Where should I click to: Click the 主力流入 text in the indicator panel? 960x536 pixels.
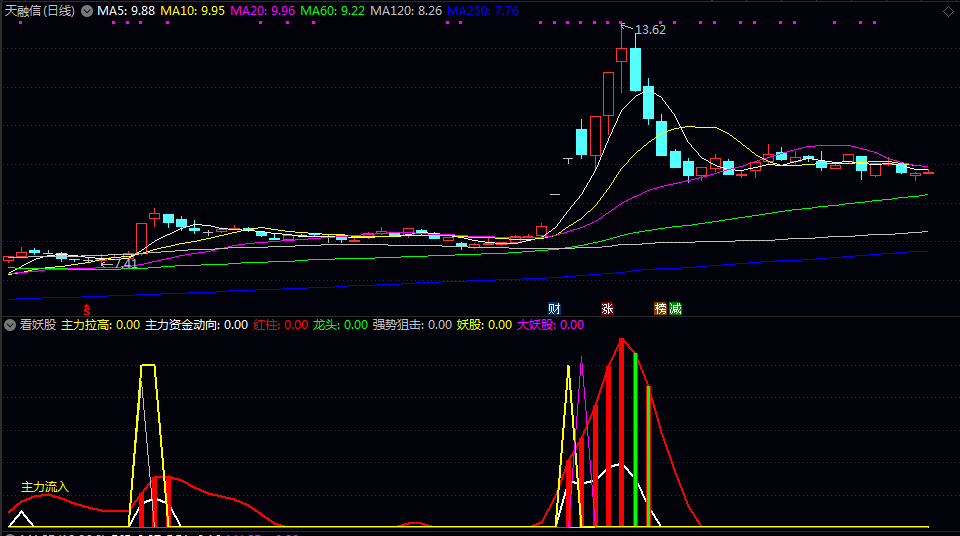point(45,487)
